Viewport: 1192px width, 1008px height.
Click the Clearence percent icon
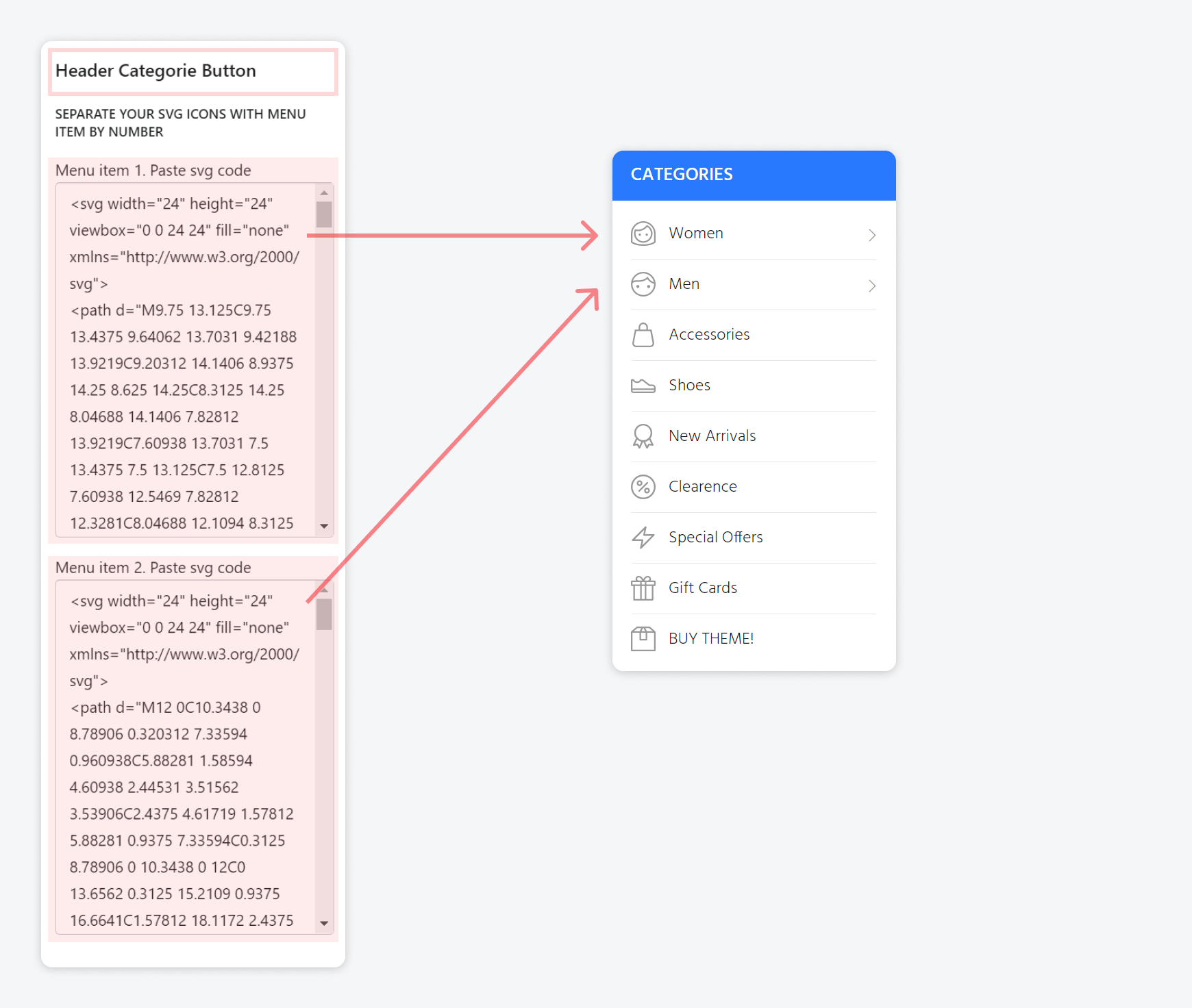click(643, 487)
